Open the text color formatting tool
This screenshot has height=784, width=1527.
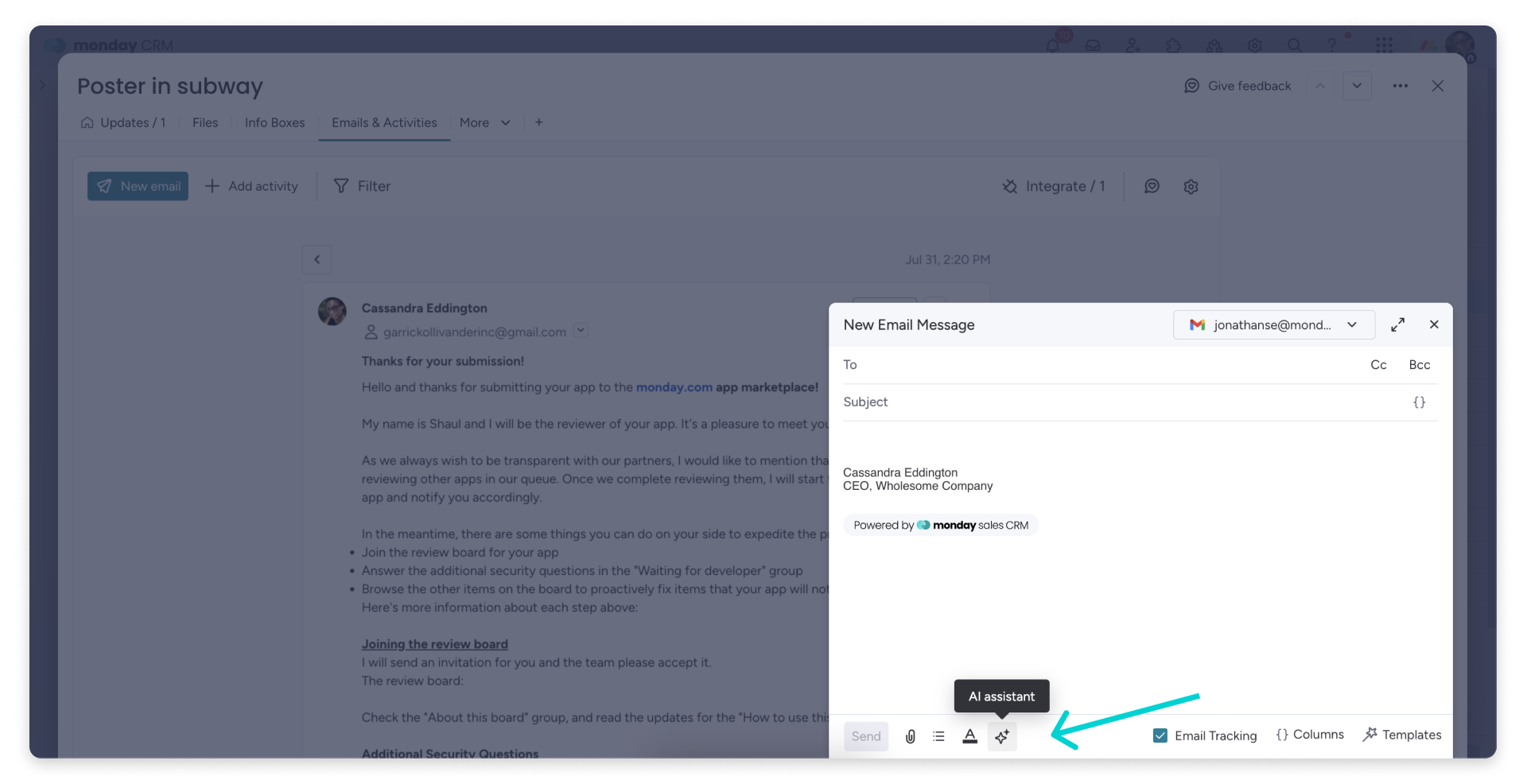(969, 736)
